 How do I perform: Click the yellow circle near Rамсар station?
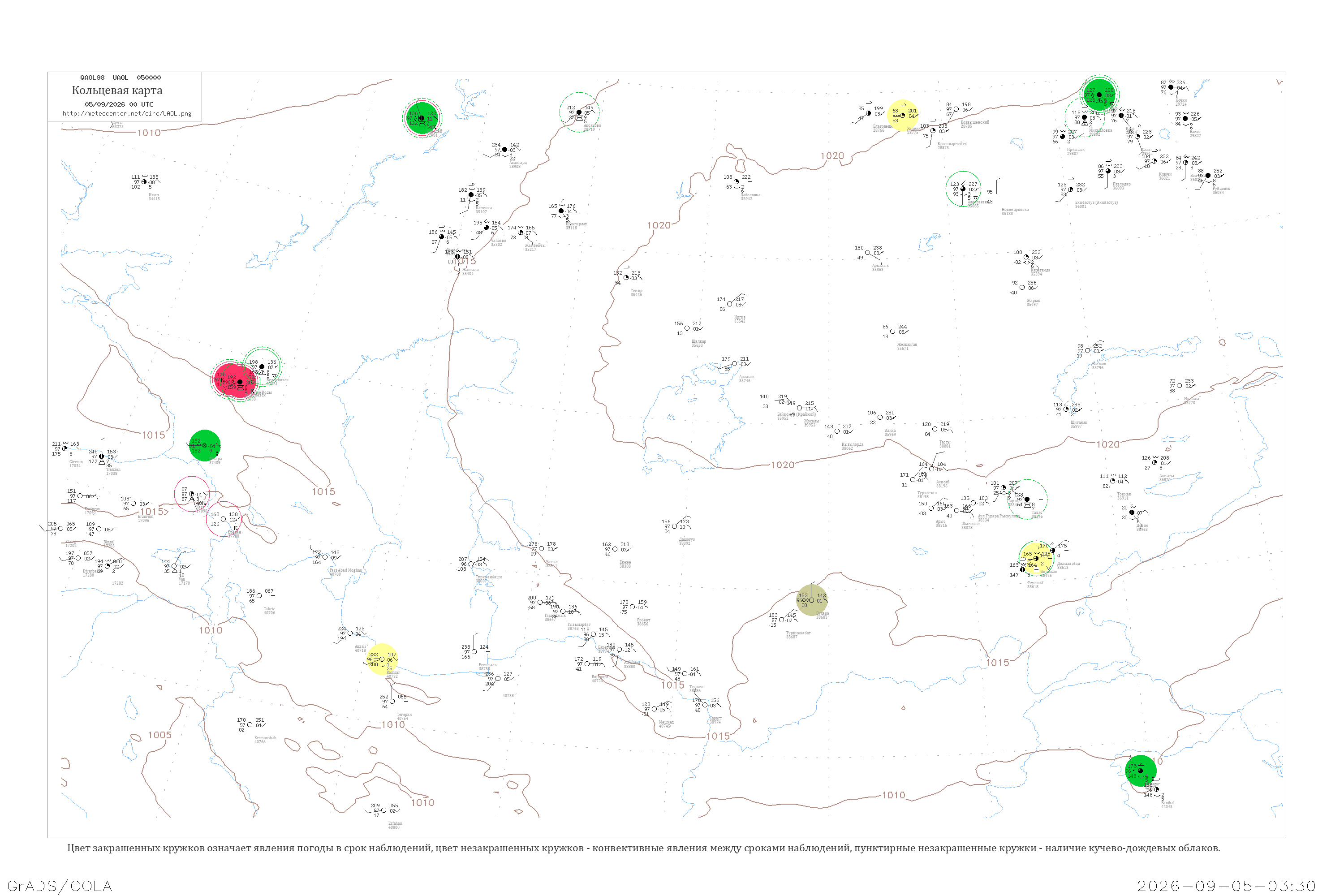[382, 659]
